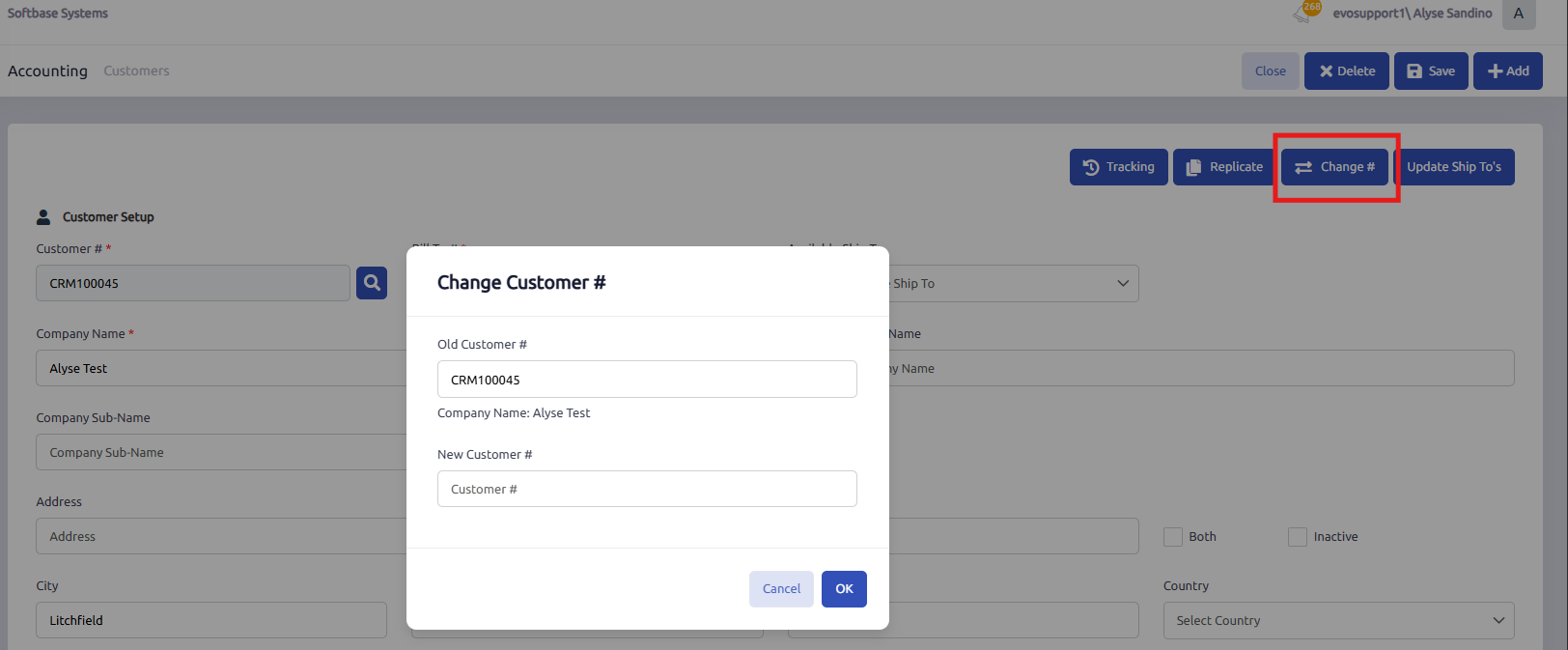The image size is (1568, 650).
Task: Click the Close button in header
Action: pyautogui.click(x=1271, y=71)
